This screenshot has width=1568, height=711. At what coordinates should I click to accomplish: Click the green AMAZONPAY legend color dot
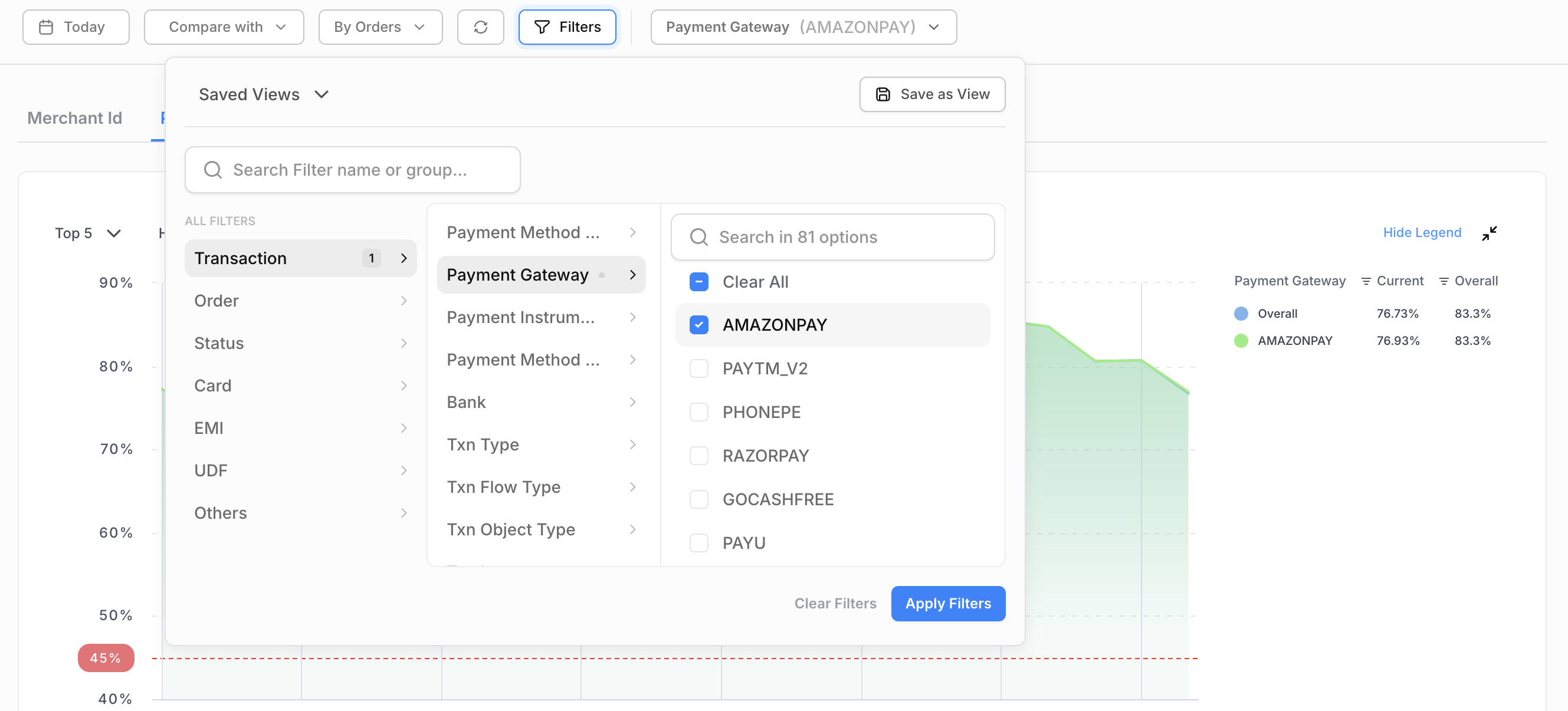tap(1241, 341)
